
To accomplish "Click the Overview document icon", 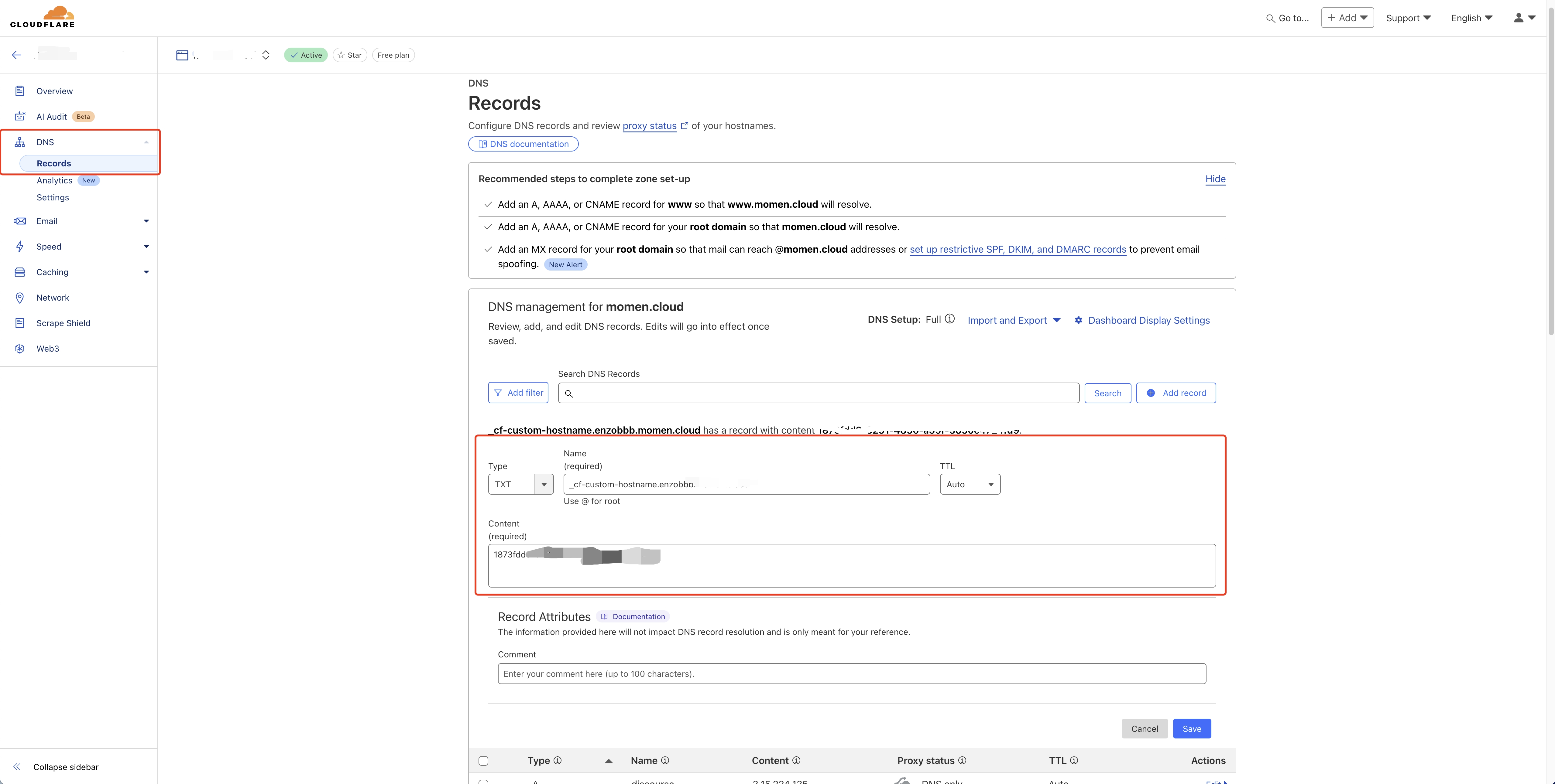I will (20, 91).
